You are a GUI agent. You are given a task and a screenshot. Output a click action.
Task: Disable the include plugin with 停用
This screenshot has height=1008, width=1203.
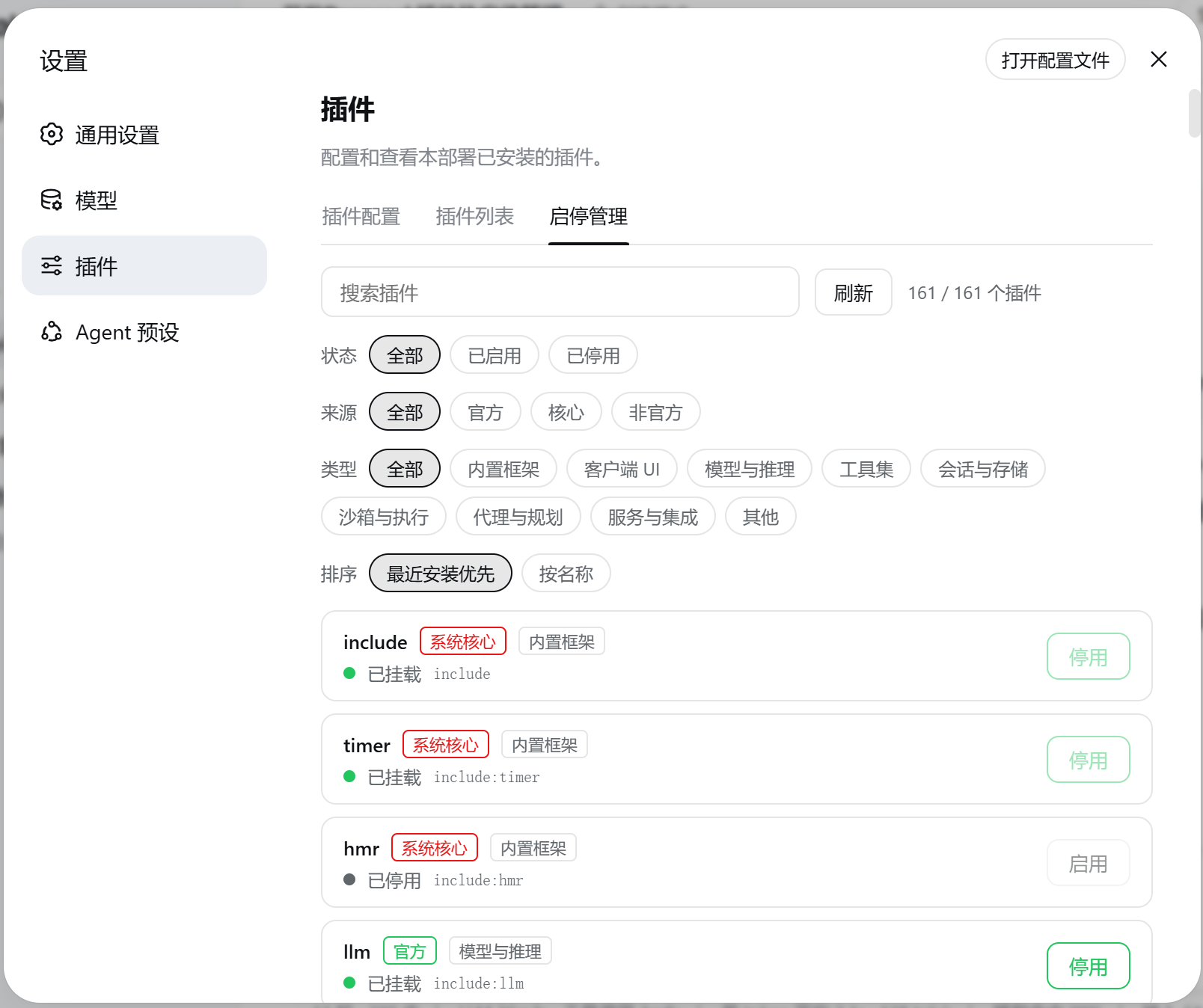coord(1089,657)
